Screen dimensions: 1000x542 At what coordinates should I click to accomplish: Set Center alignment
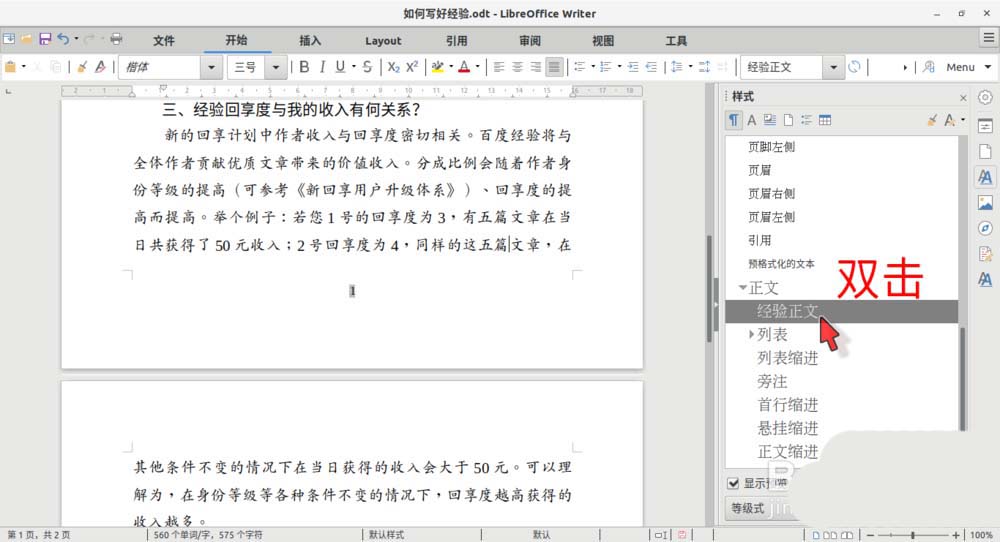[517, 66]
